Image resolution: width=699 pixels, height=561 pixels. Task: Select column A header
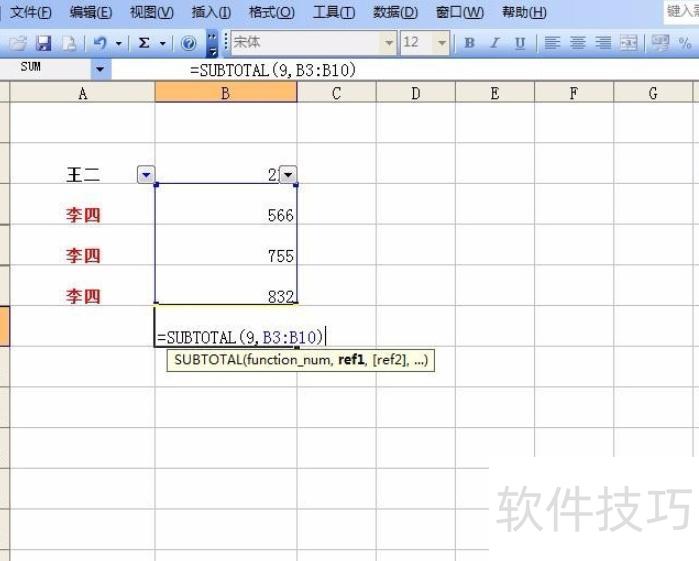[82, 93]
